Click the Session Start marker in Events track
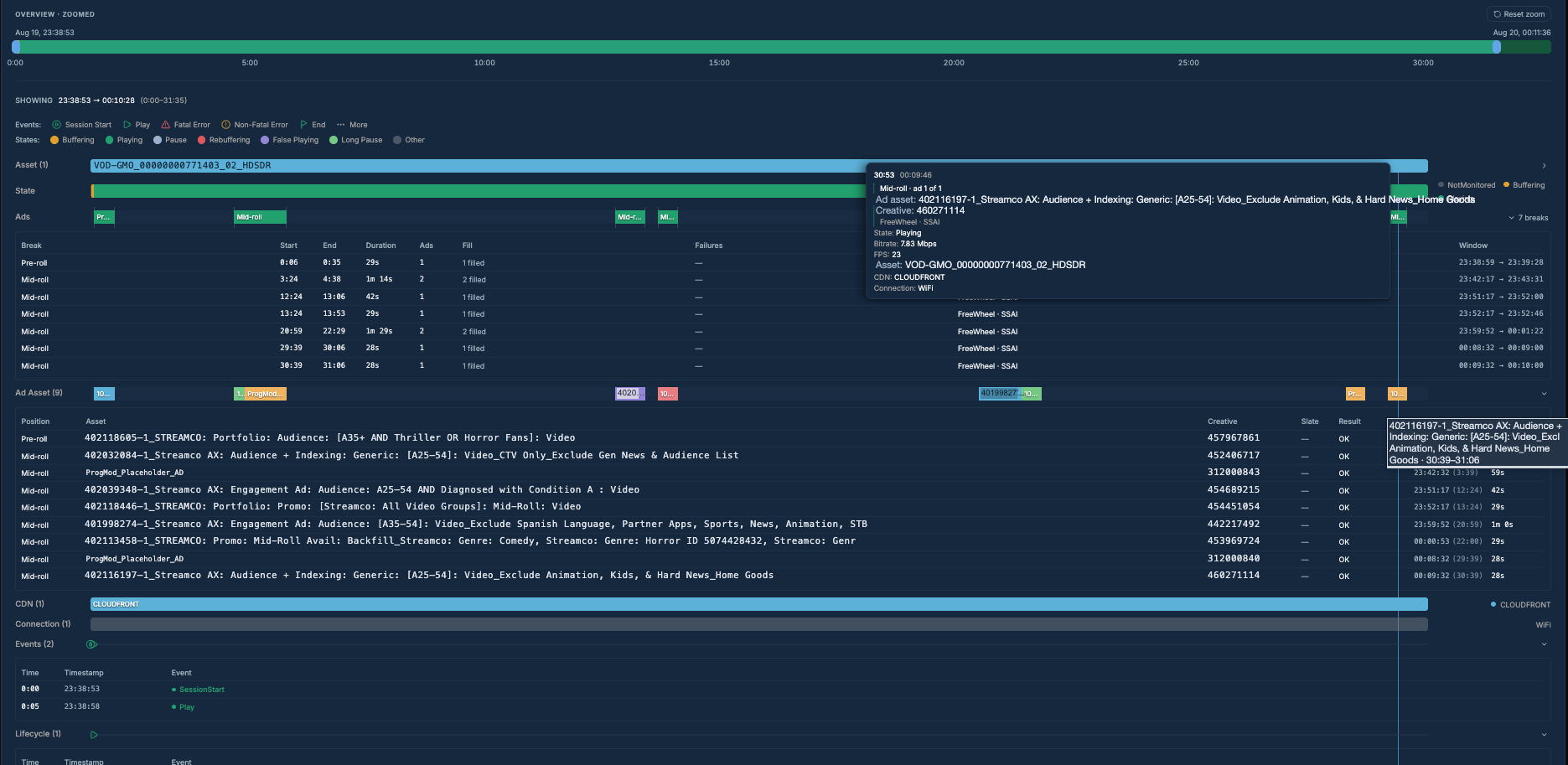This screenshot has height=765, width=1568. pyautogui.click(x=92, y=644)
